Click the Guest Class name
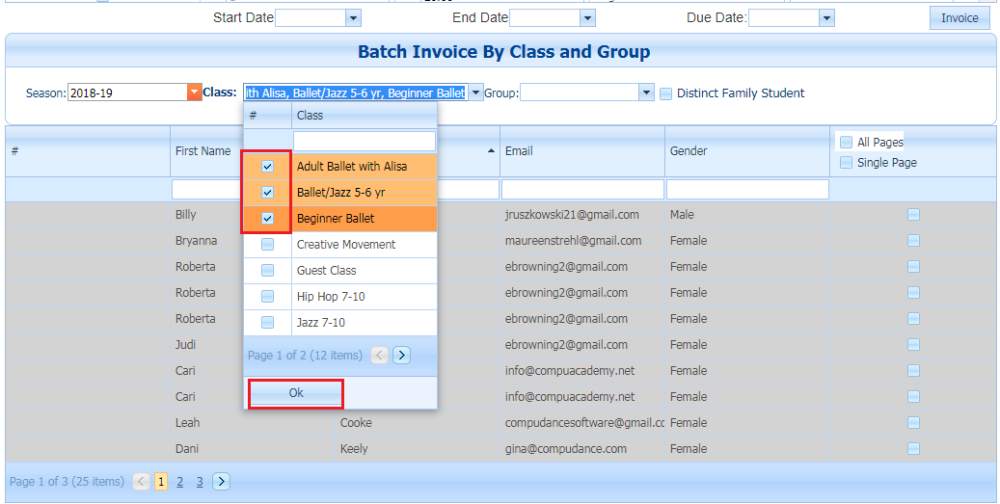1000x504 pixels. tap(326, 271)
